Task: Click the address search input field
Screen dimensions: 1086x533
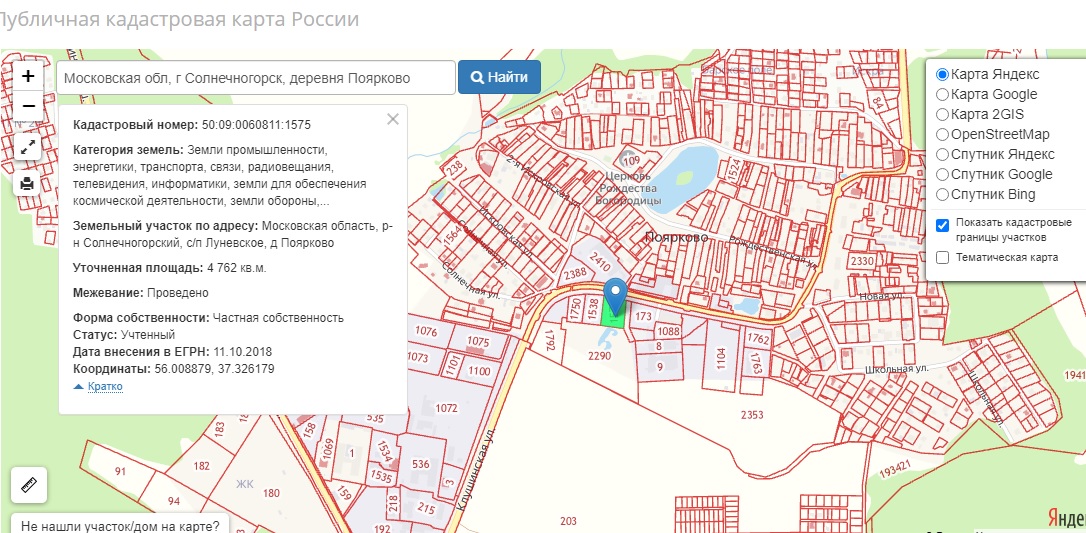Action: pyautogui.click(x=255, y=78)
